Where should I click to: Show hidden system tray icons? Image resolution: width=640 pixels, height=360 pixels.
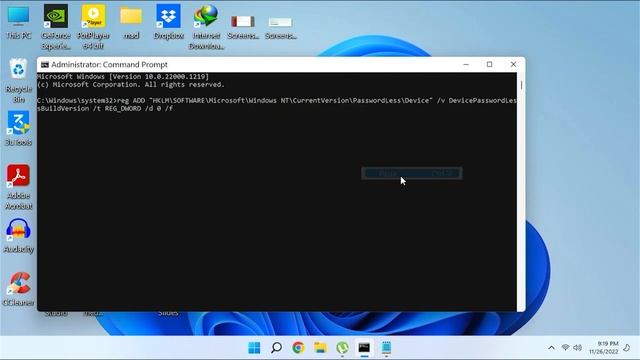point(551,348)
